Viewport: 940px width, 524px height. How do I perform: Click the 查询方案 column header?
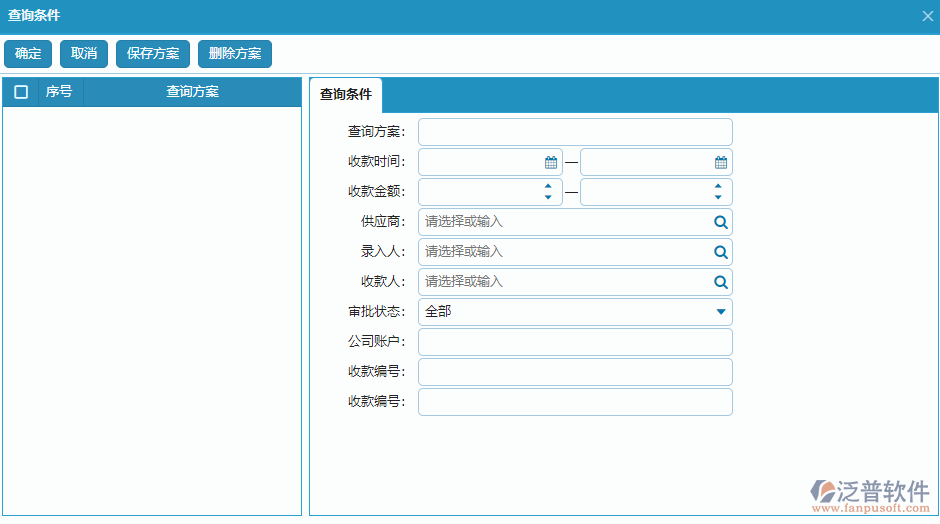(192, 92)
